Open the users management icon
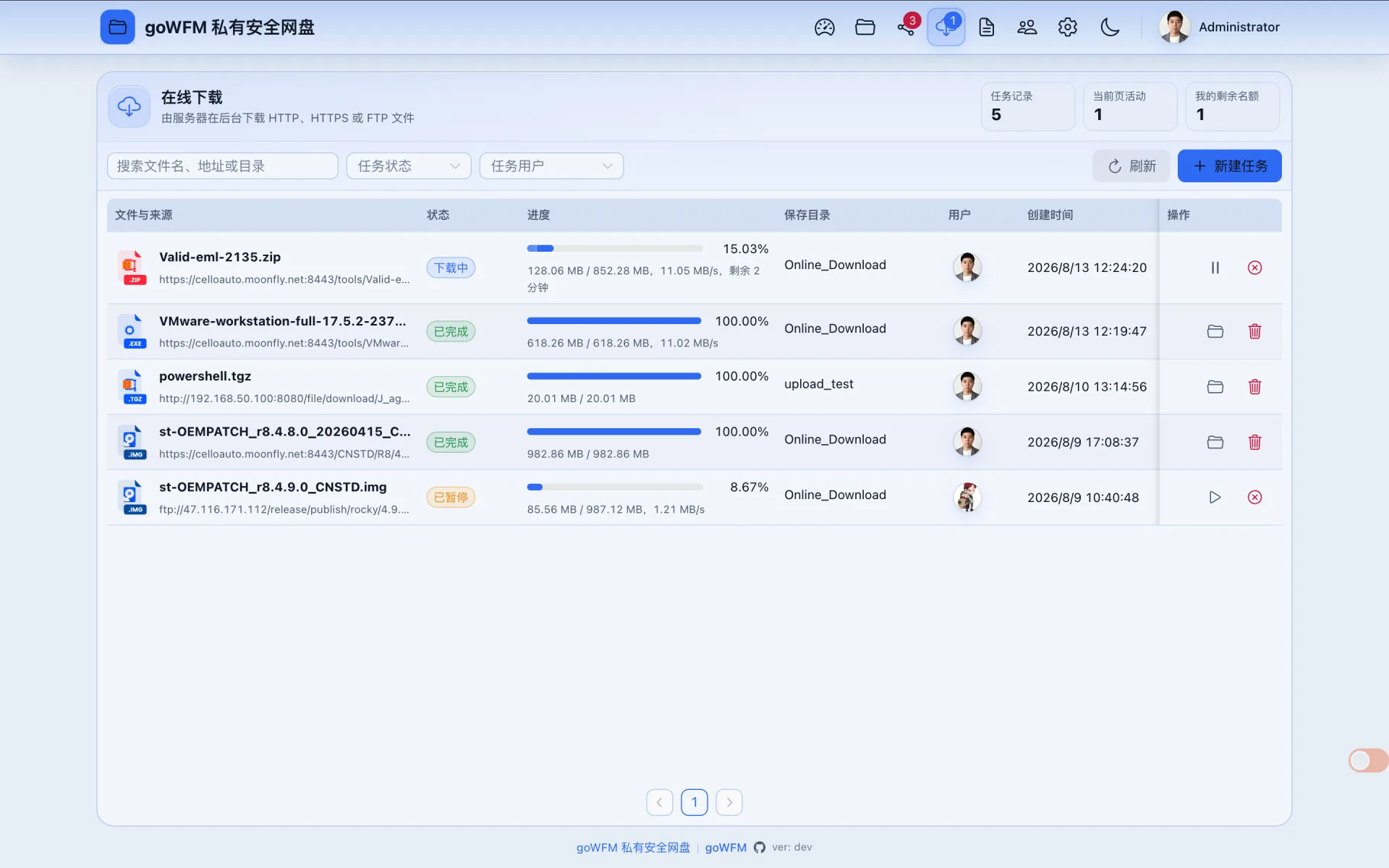The image size is (1389, 868). [x=1027, y=27]
